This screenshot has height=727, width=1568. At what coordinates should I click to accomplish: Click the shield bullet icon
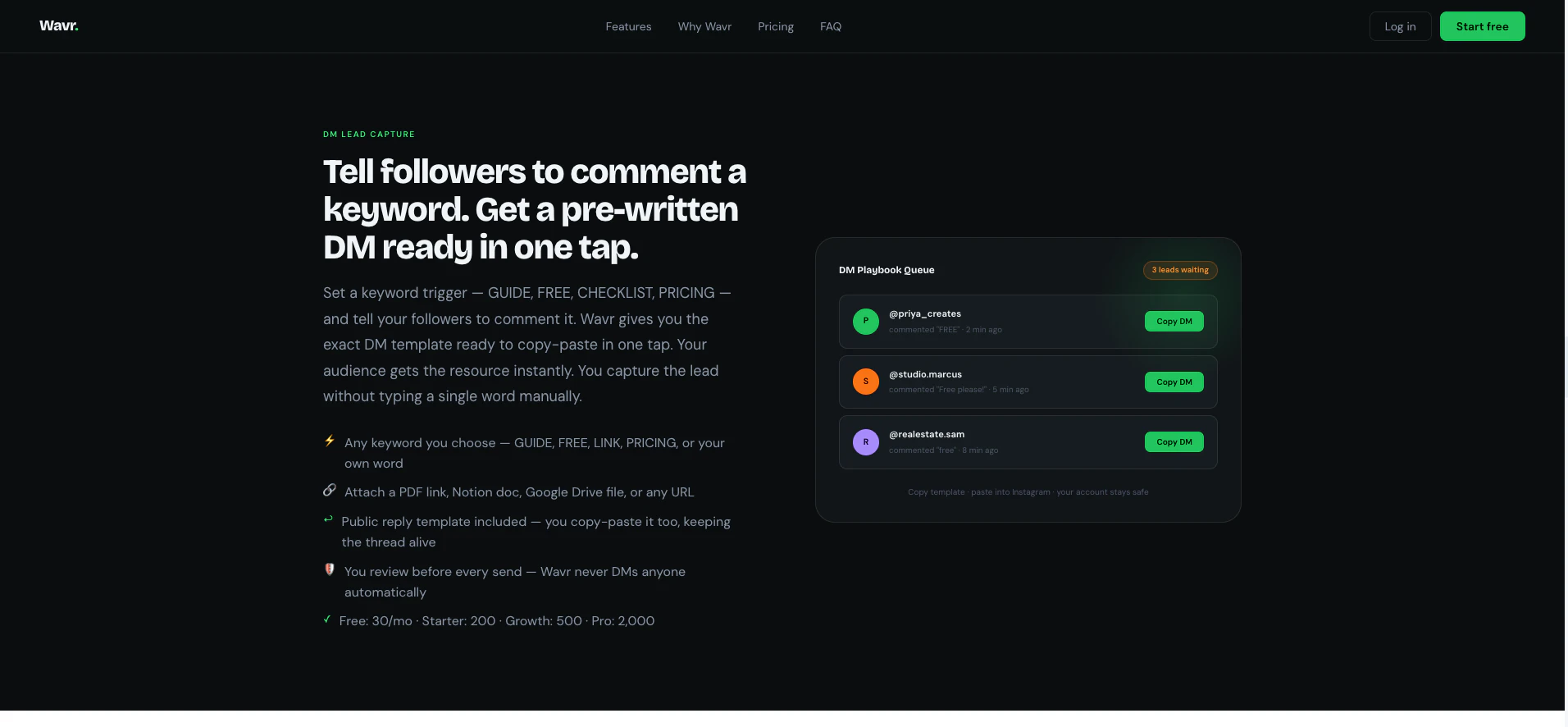(x=330, y=569)
